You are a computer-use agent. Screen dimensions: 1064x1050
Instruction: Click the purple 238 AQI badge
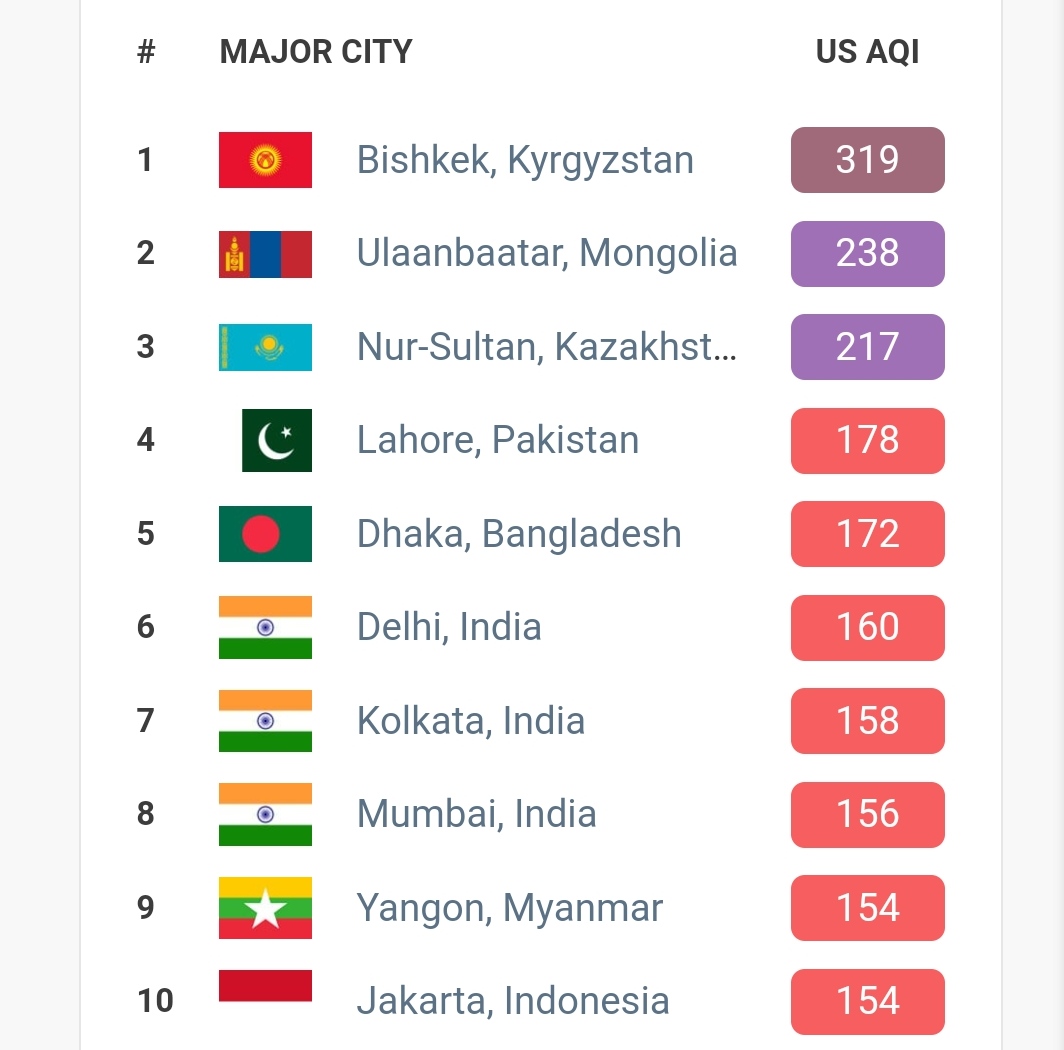[x=867, y=254]
